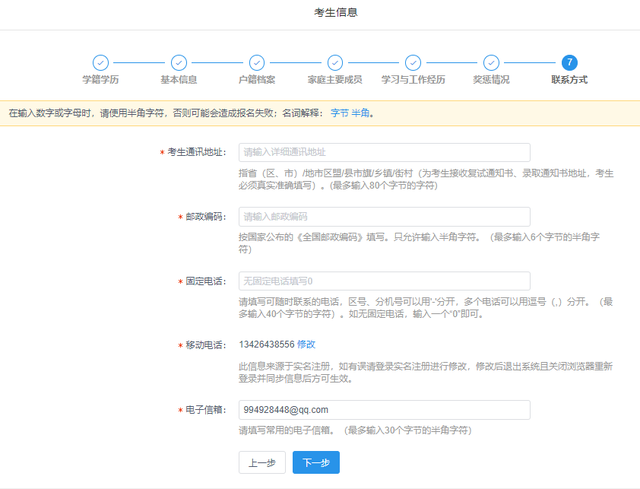Focus the 电子信箱 input field
The image size is (640, 489).
pos(384,410)
